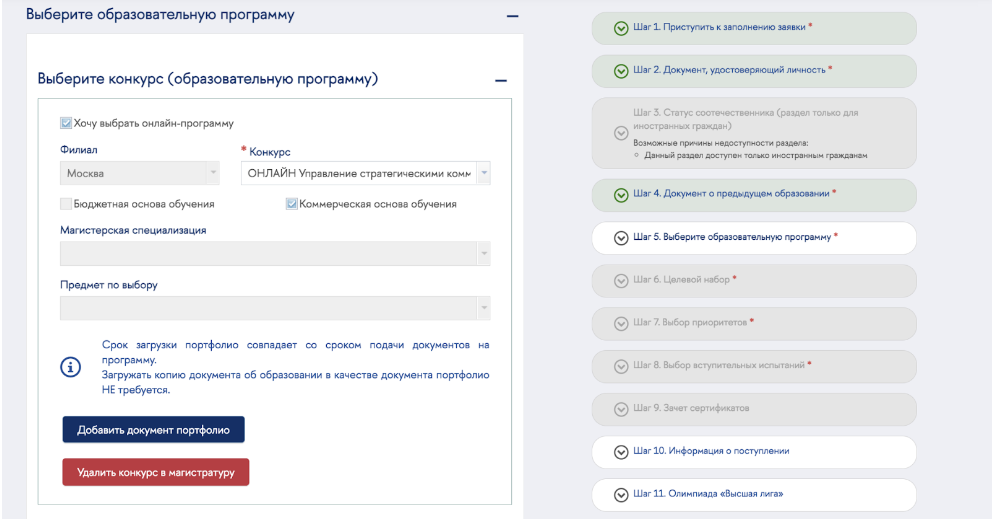Click the info icon beside portfolio note
The width and height of the screenshot is (996, 520).
click(x=71, y=367)
